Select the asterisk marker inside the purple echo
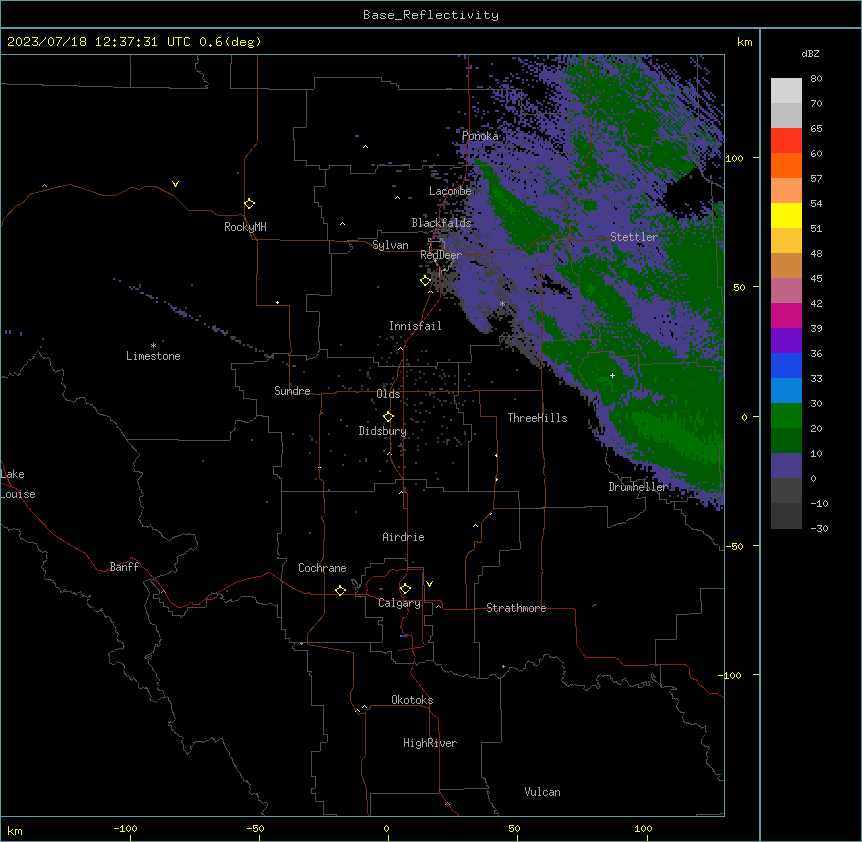This screenshot has width=862, height=842. 502,304
